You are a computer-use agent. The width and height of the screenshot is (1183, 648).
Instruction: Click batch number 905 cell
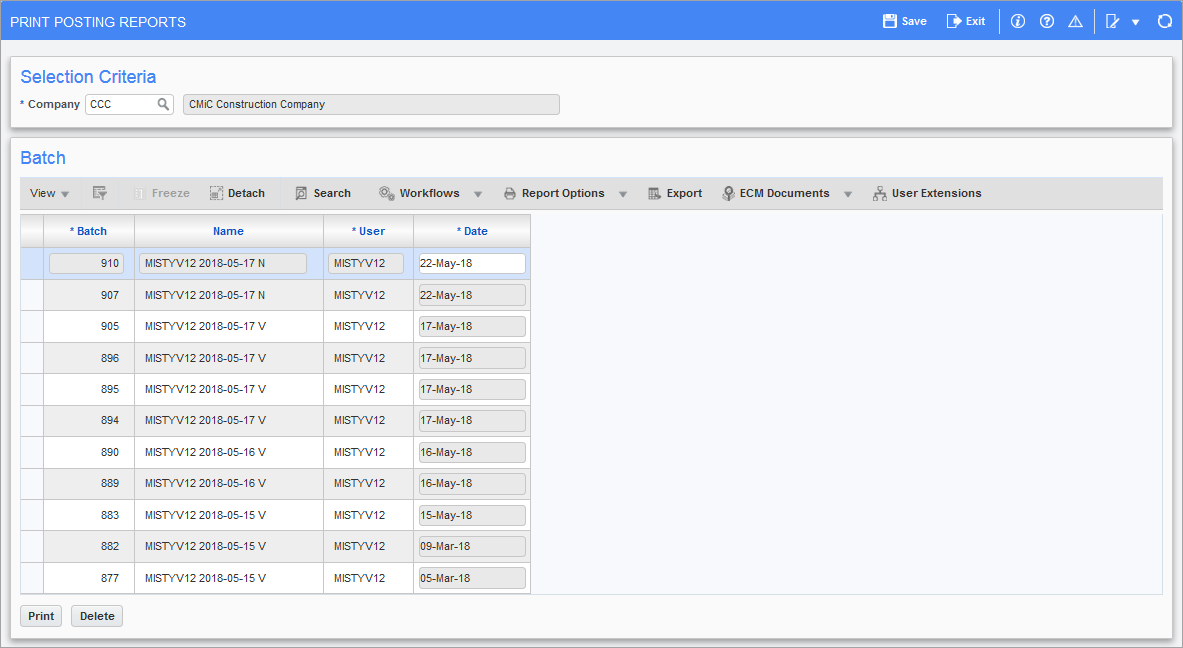click(x=89, y=327)
